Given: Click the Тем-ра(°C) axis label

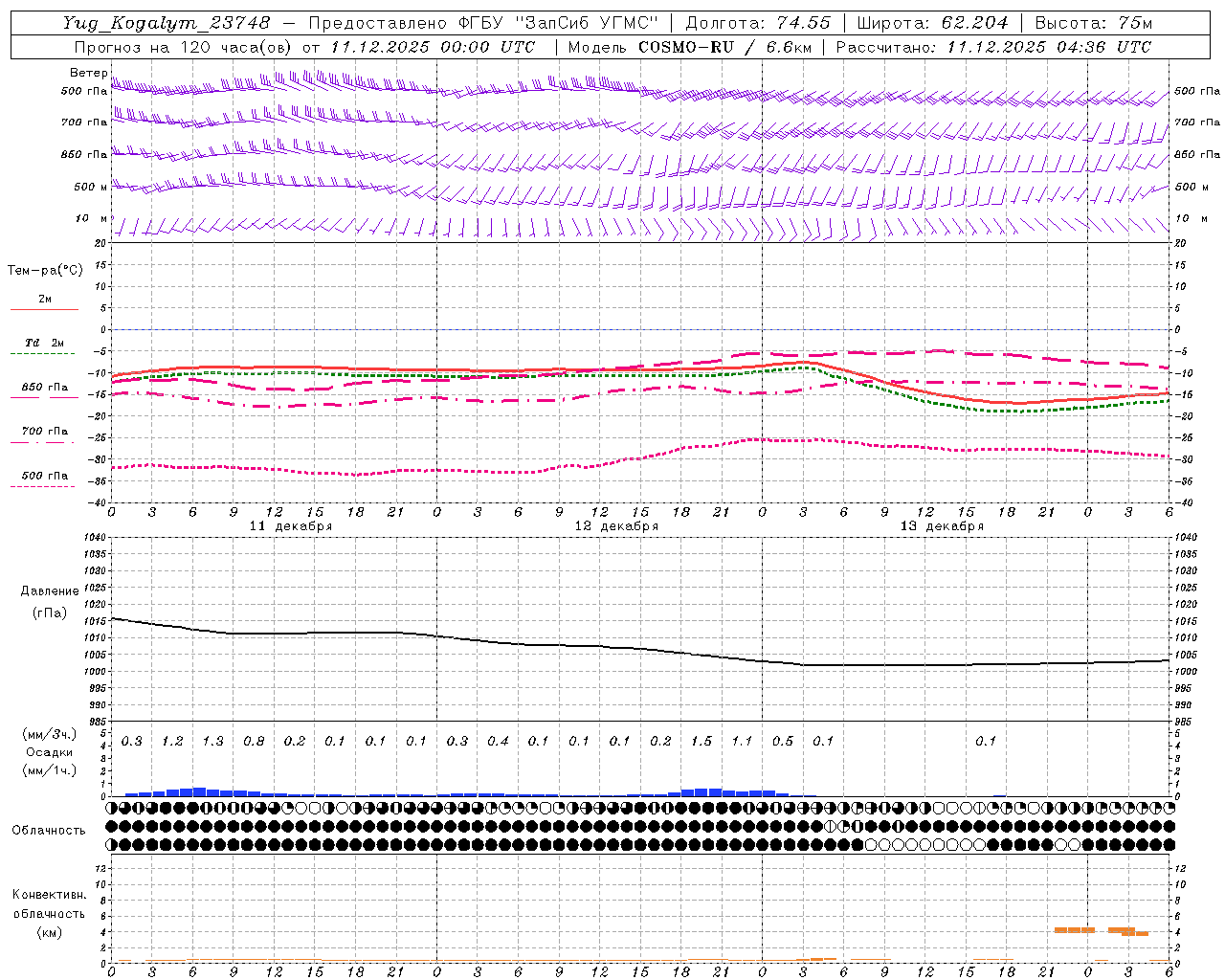Looking at the screenshot, I should pyautogui.click(x=45, y=271).
